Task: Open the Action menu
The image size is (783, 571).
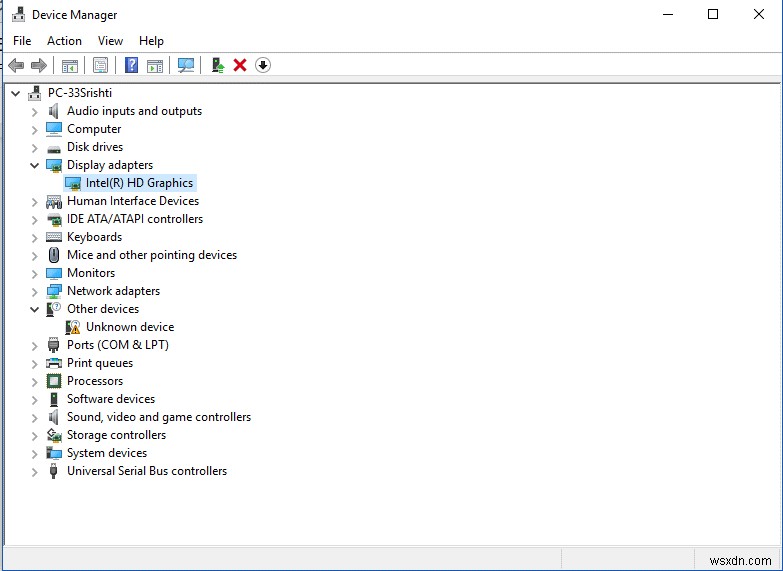Action: tap(64, 41)
